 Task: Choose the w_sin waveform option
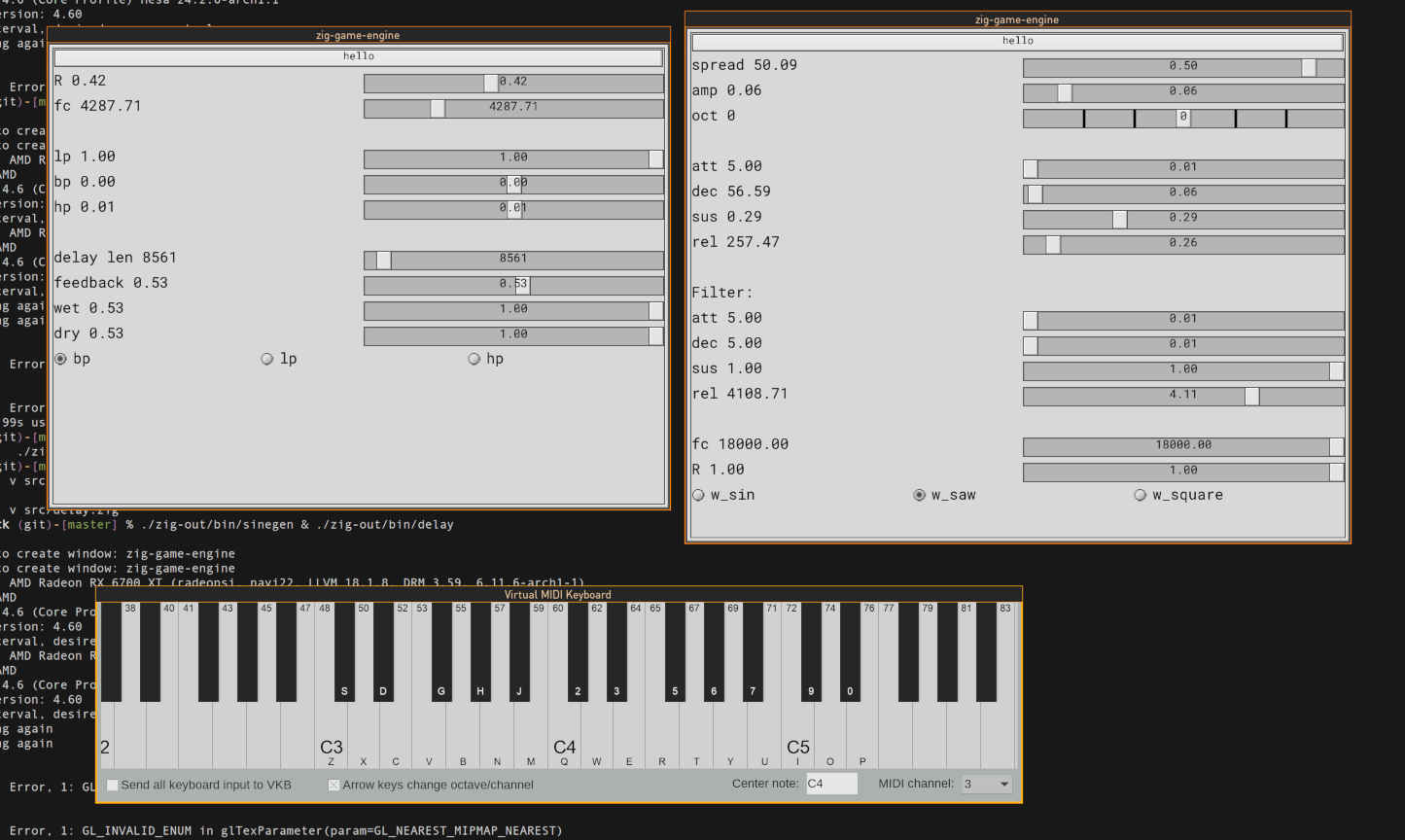698,495
